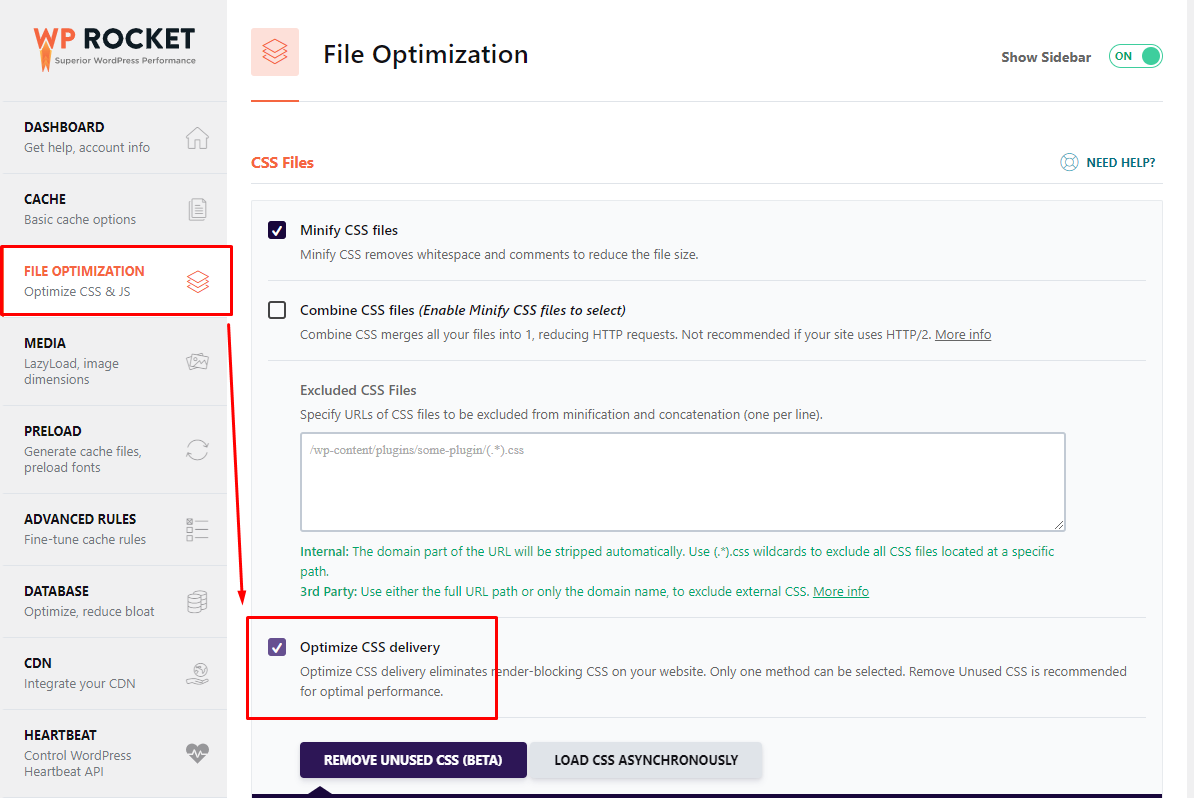The height and width of the screenshot is (798, 1194).
Task: Click Remove Unused CSS (Beta) button
Action: point(413,760)
